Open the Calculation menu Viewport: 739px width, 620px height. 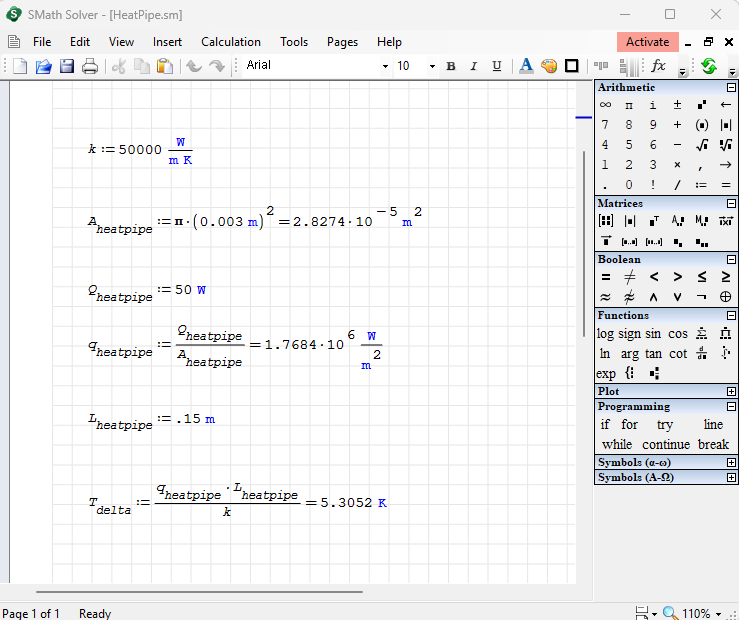(231, 42)
